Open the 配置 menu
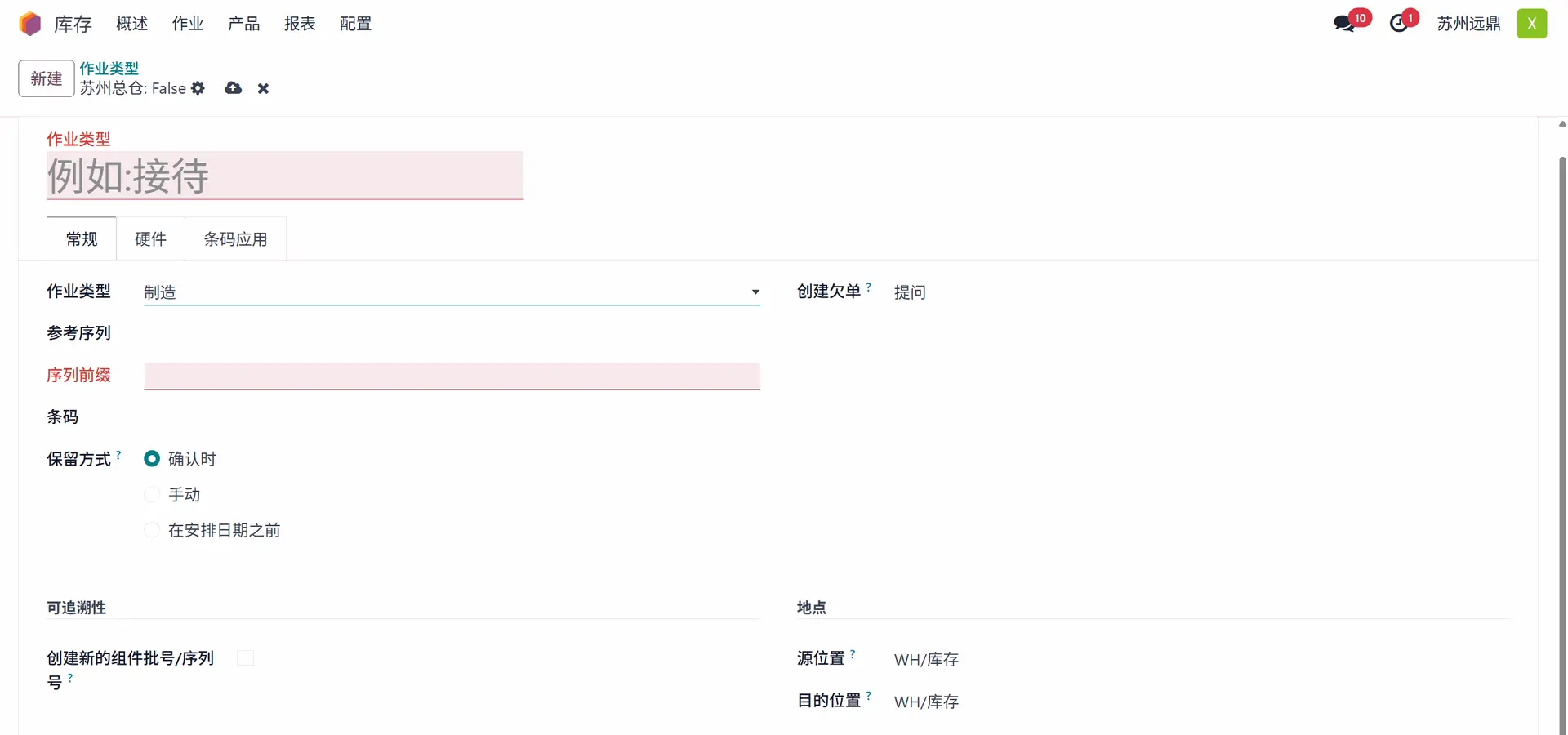 pyautogui.click(x=355, y=24)
